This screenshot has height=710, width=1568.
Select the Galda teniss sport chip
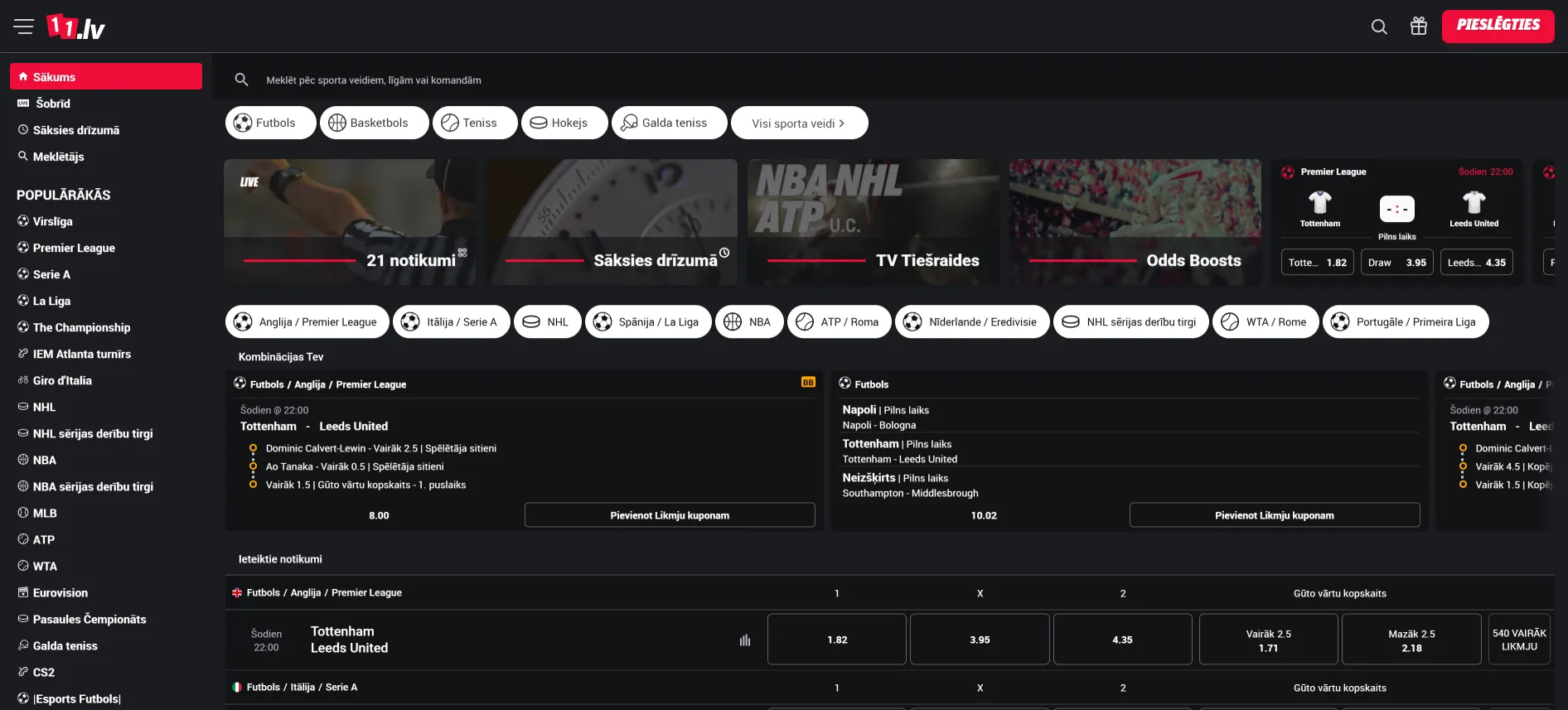point(670,123)
